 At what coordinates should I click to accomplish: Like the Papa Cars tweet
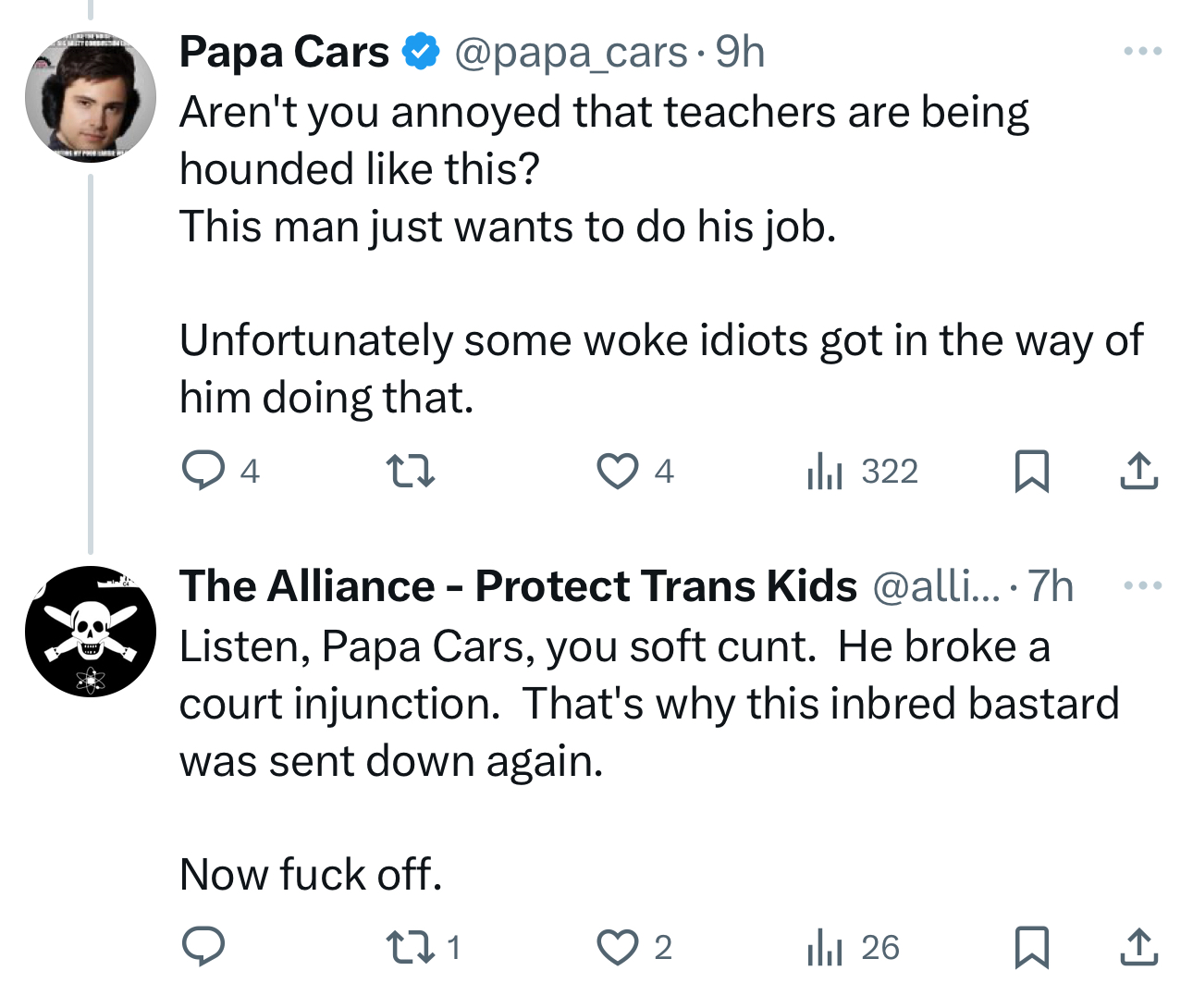[x=617, y=471]
